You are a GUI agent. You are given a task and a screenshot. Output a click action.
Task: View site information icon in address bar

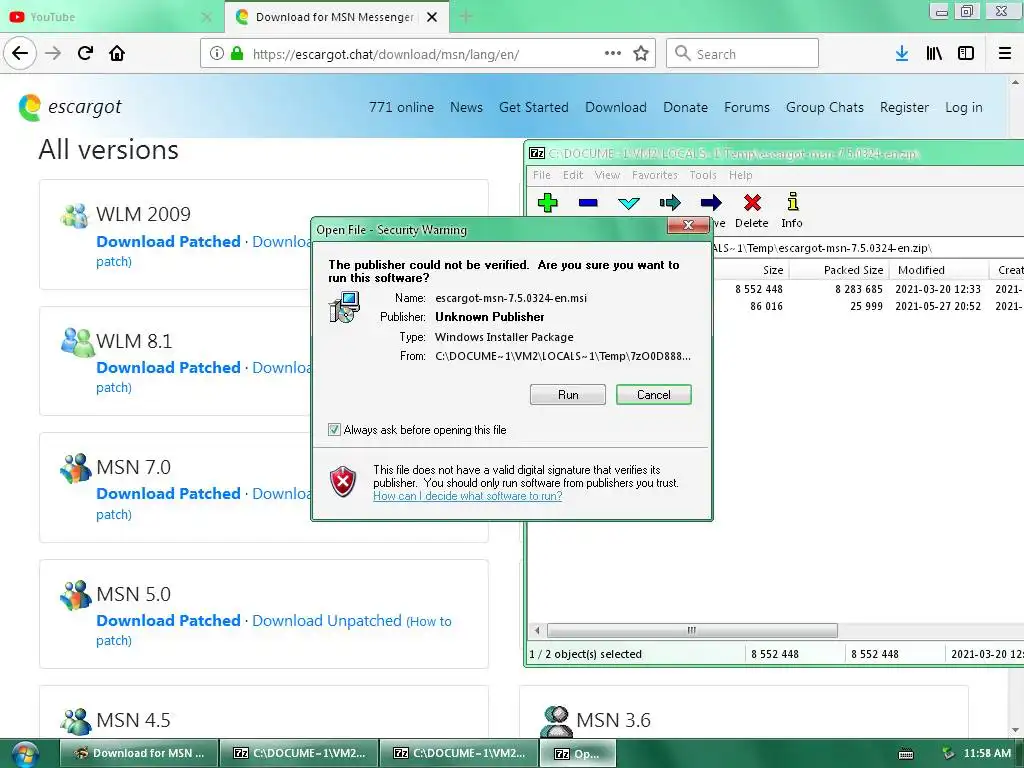[x=216, y=53]
